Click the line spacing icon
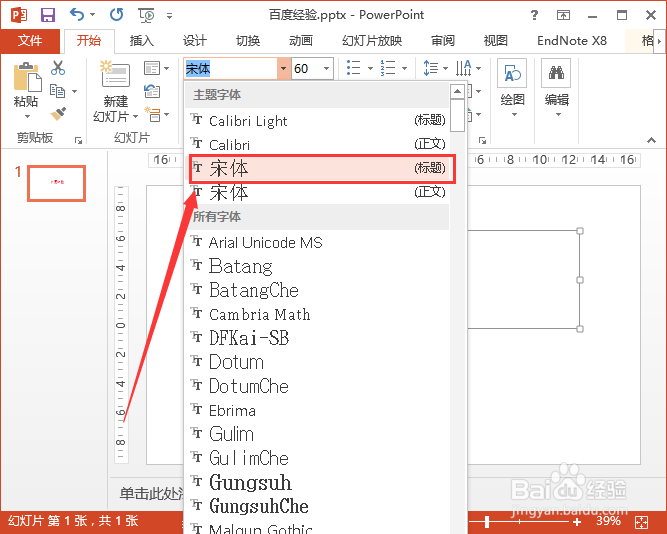The width and height of the screenshot is (667, 534). (430, 68)
